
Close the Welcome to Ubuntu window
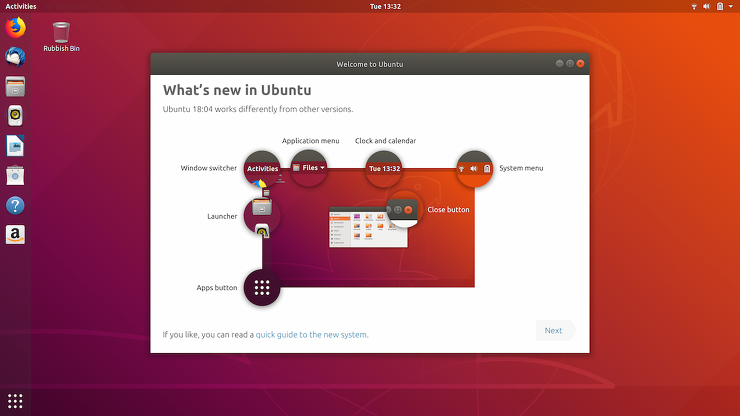click(580, 64)
